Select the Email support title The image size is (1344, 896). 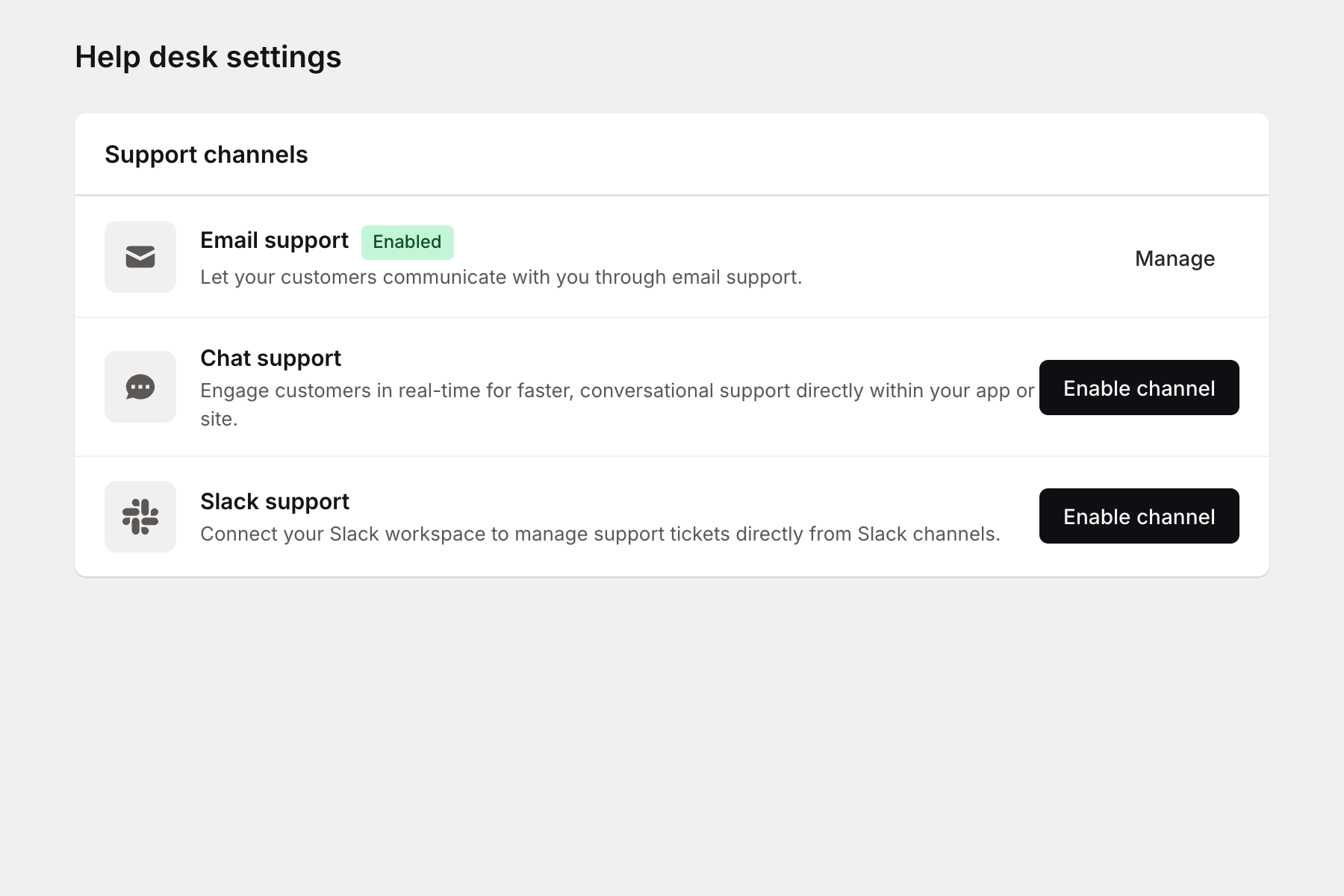pos(274,240)
